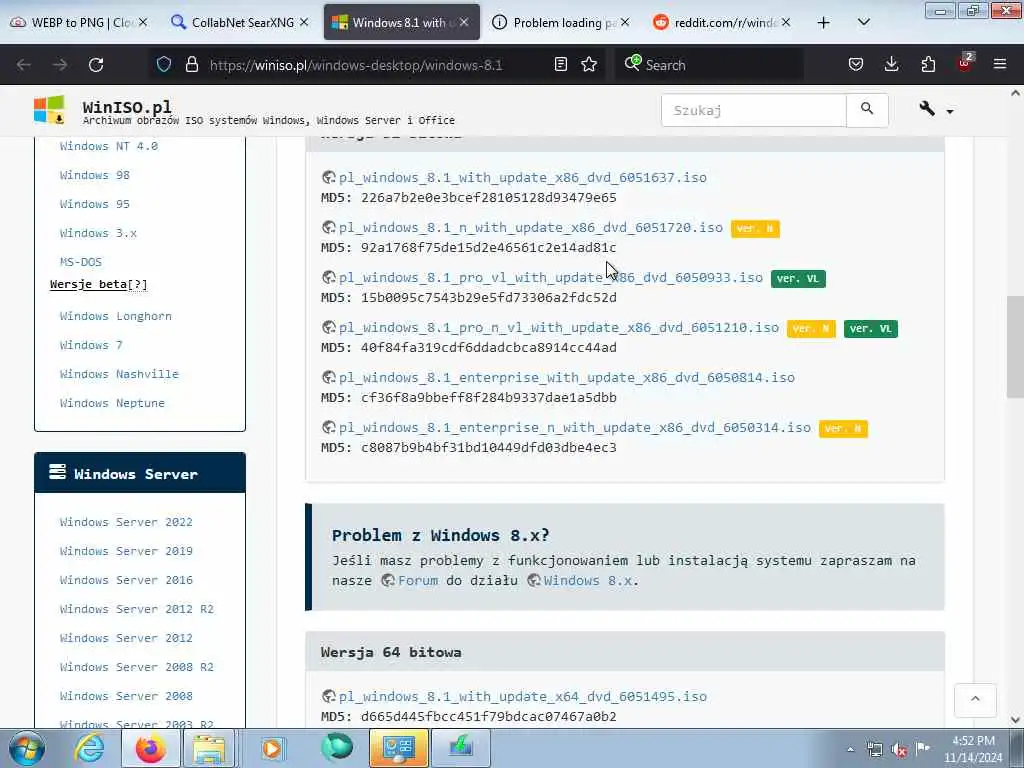
Task: Click the yellow ver. N badge on enterprise_n row
Action: pyautogui.click(x=843, y=429)
